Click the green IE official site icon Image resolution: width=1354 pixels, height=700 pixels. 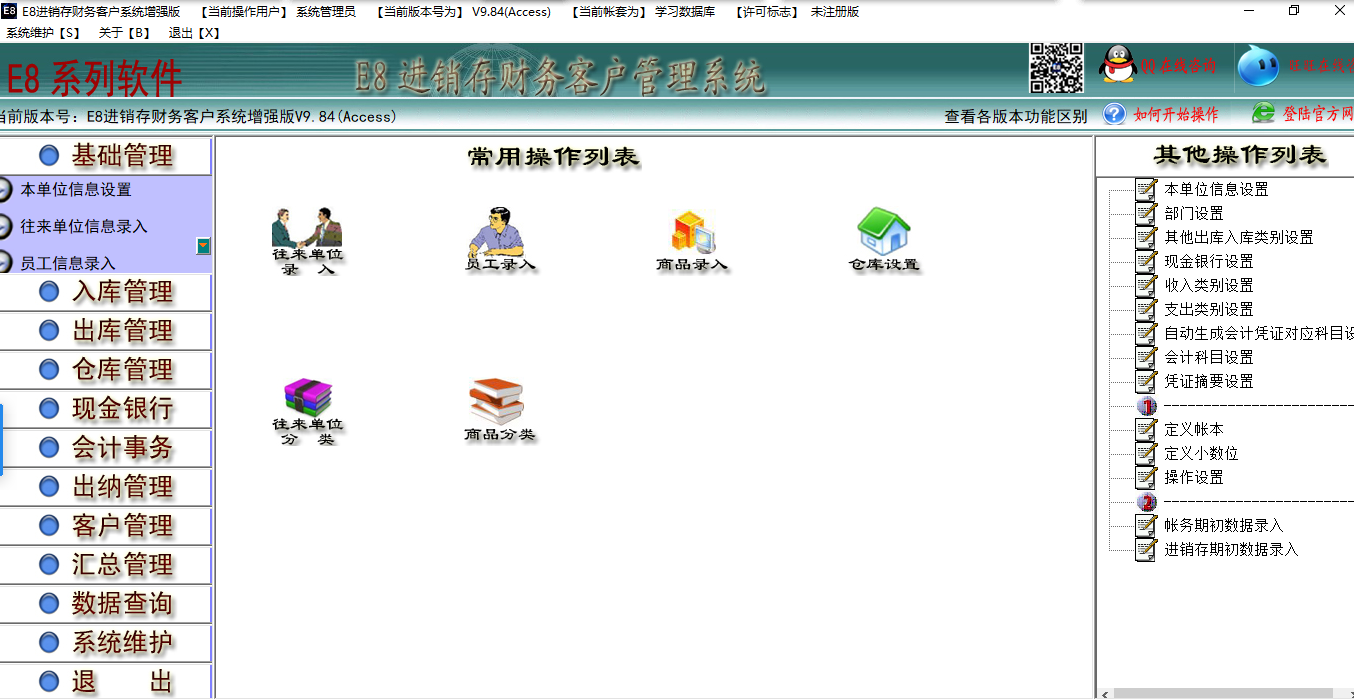(1263, 114)
